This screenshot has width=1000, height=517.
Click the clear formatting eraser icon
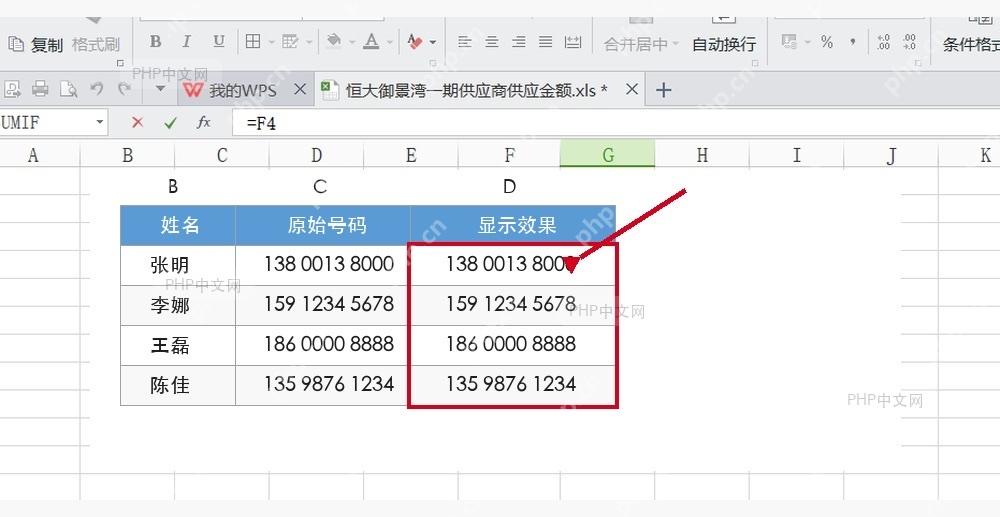tap(415, 42)
